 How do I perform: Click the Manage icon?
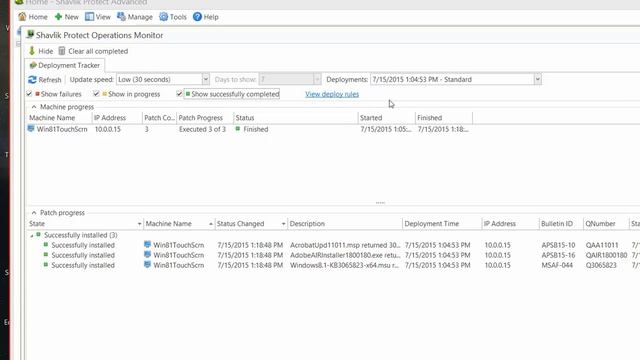point(121,16)
